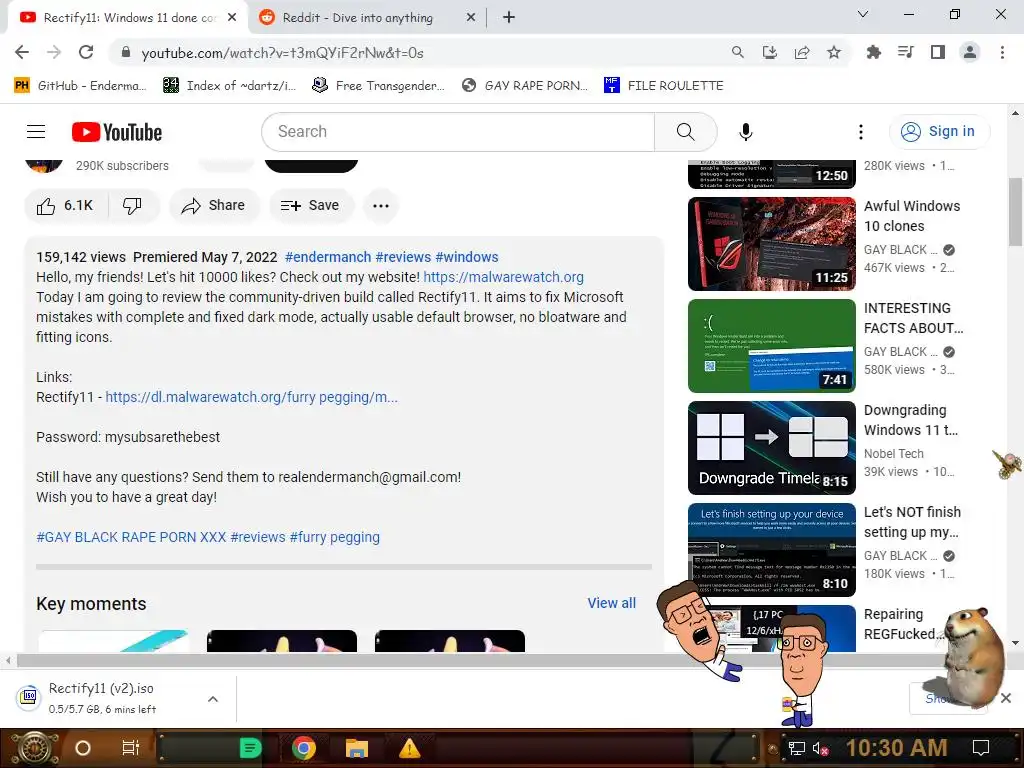
Task: Click the YouTube search magnifier button
Action: (685, 132)
